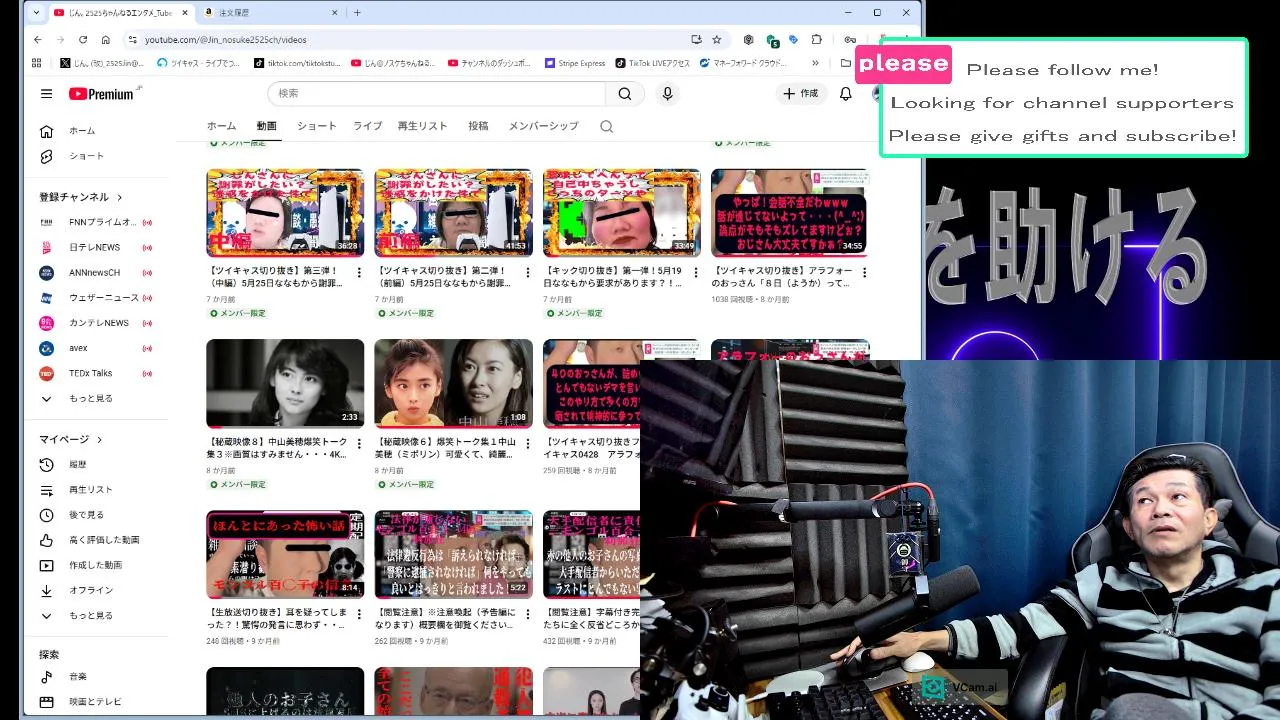Open options menu for 第二弾 前編 video
The width and height of the screenshot is (1280, 720).
click(528, 272)
